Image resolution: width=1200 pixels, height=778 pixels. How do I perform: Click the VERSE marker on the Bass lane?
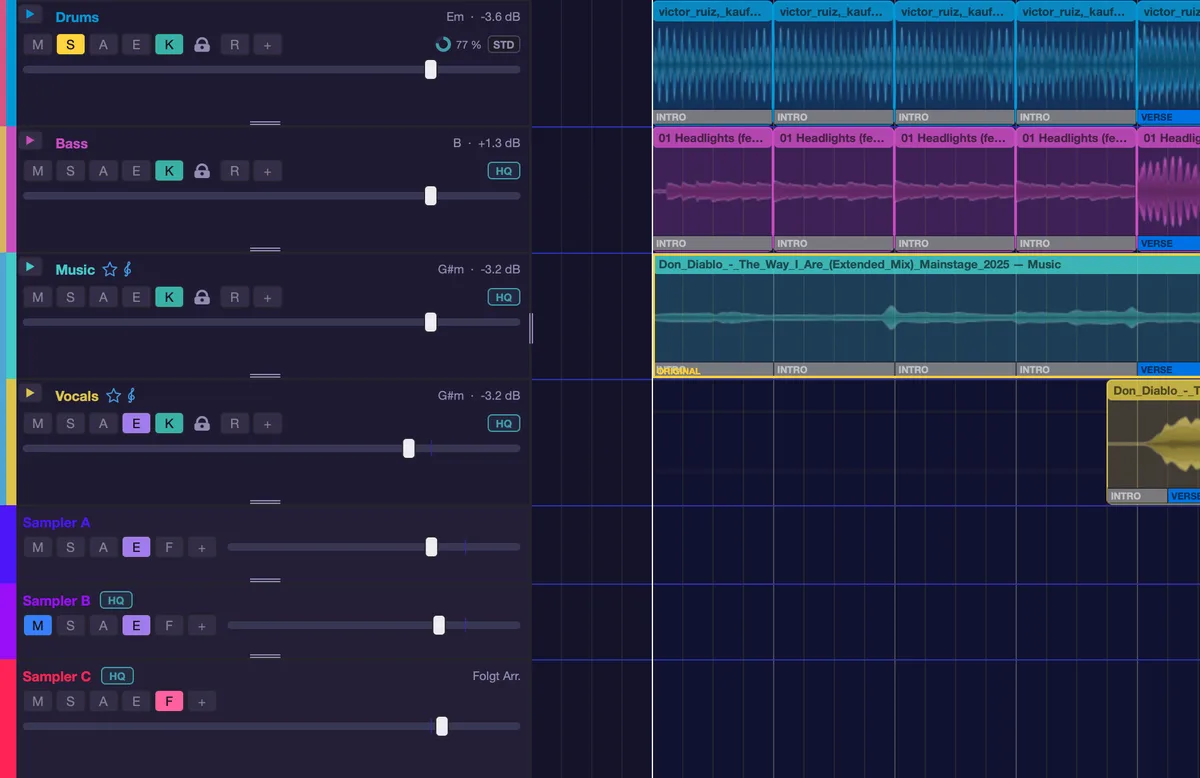(1168, 243)
